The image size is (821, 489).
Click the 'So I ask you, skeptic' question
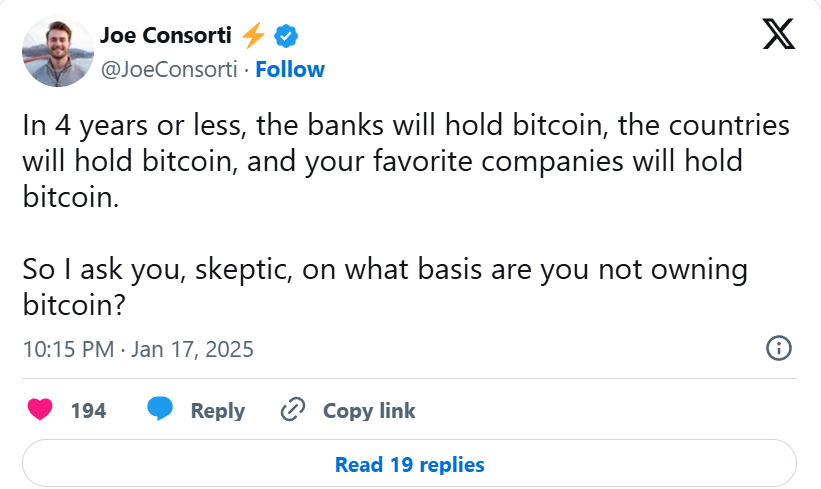385,287
